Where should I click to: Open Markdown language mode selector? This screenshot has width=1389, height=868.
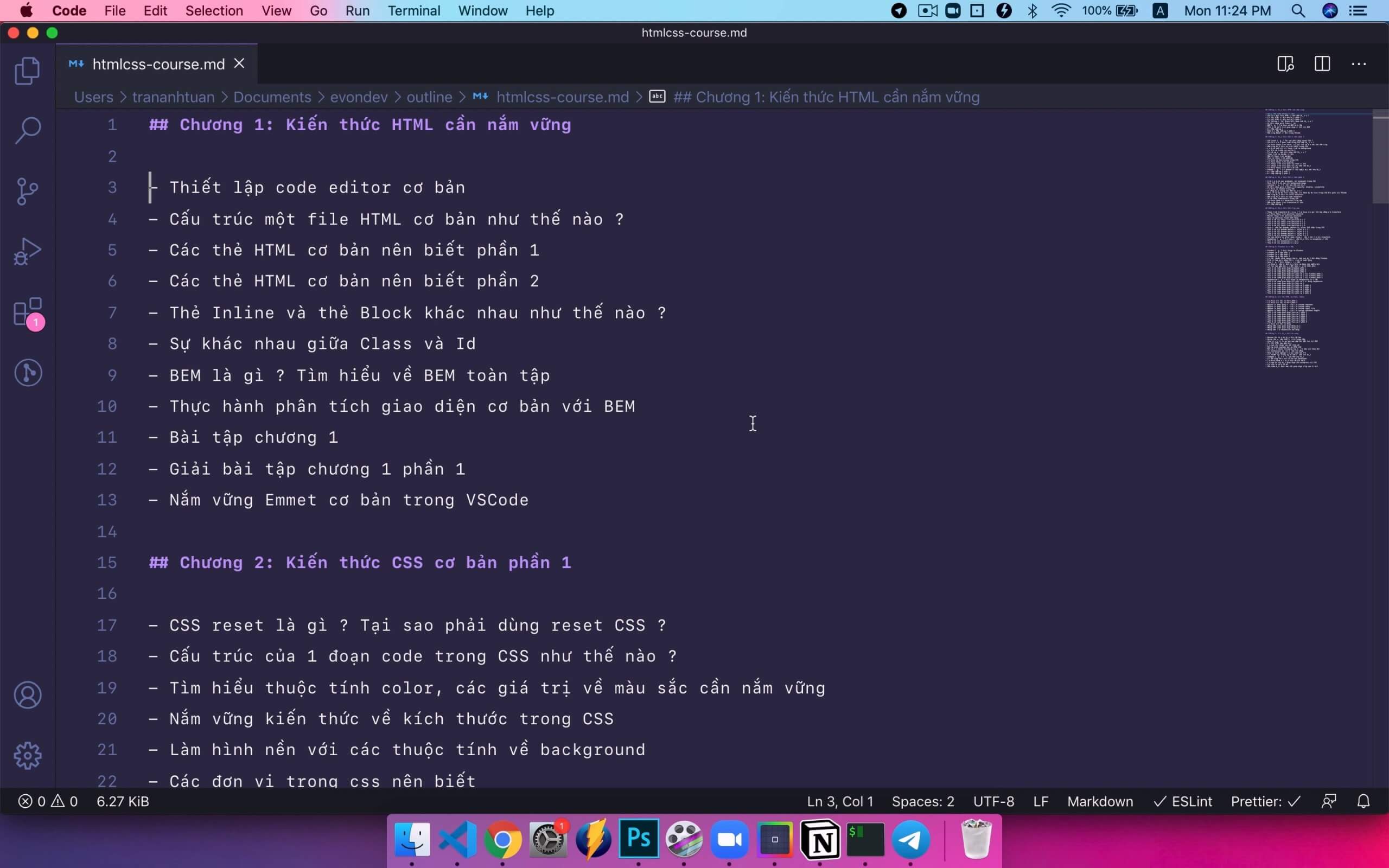[x=1100, y=801]
